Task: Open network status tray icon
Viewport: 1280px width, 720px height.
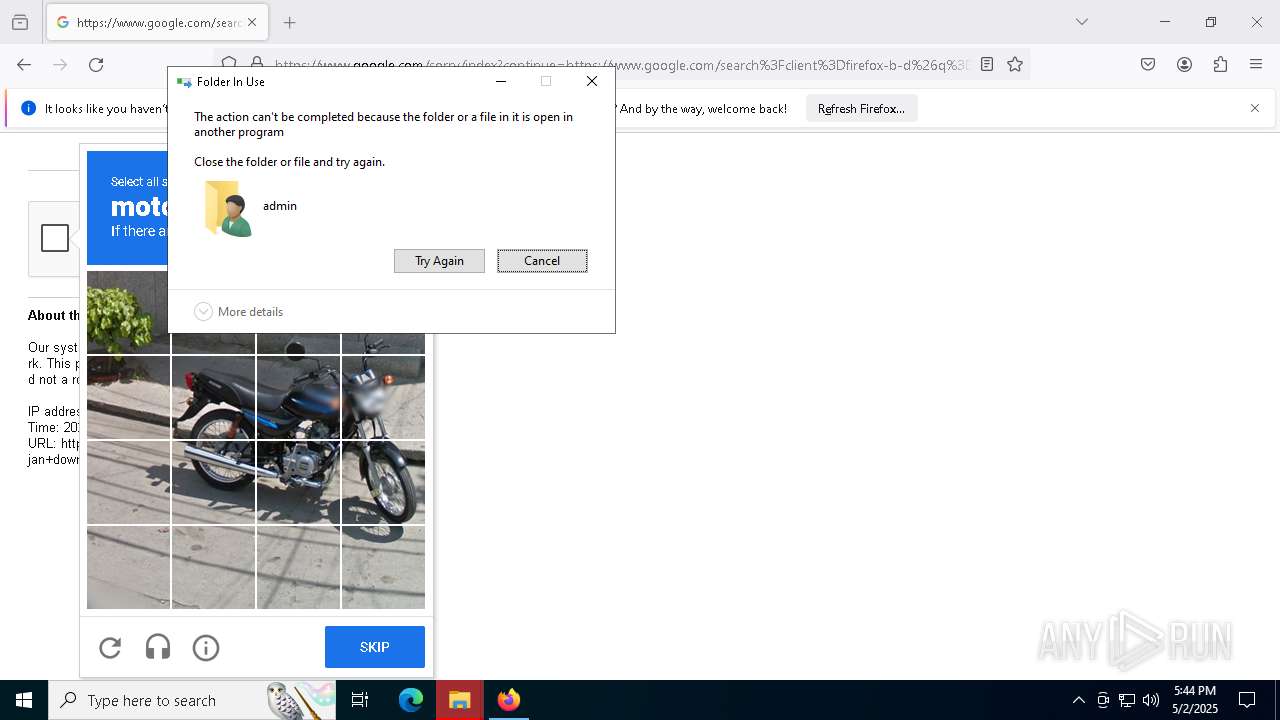Action: tap(1127, 700)
